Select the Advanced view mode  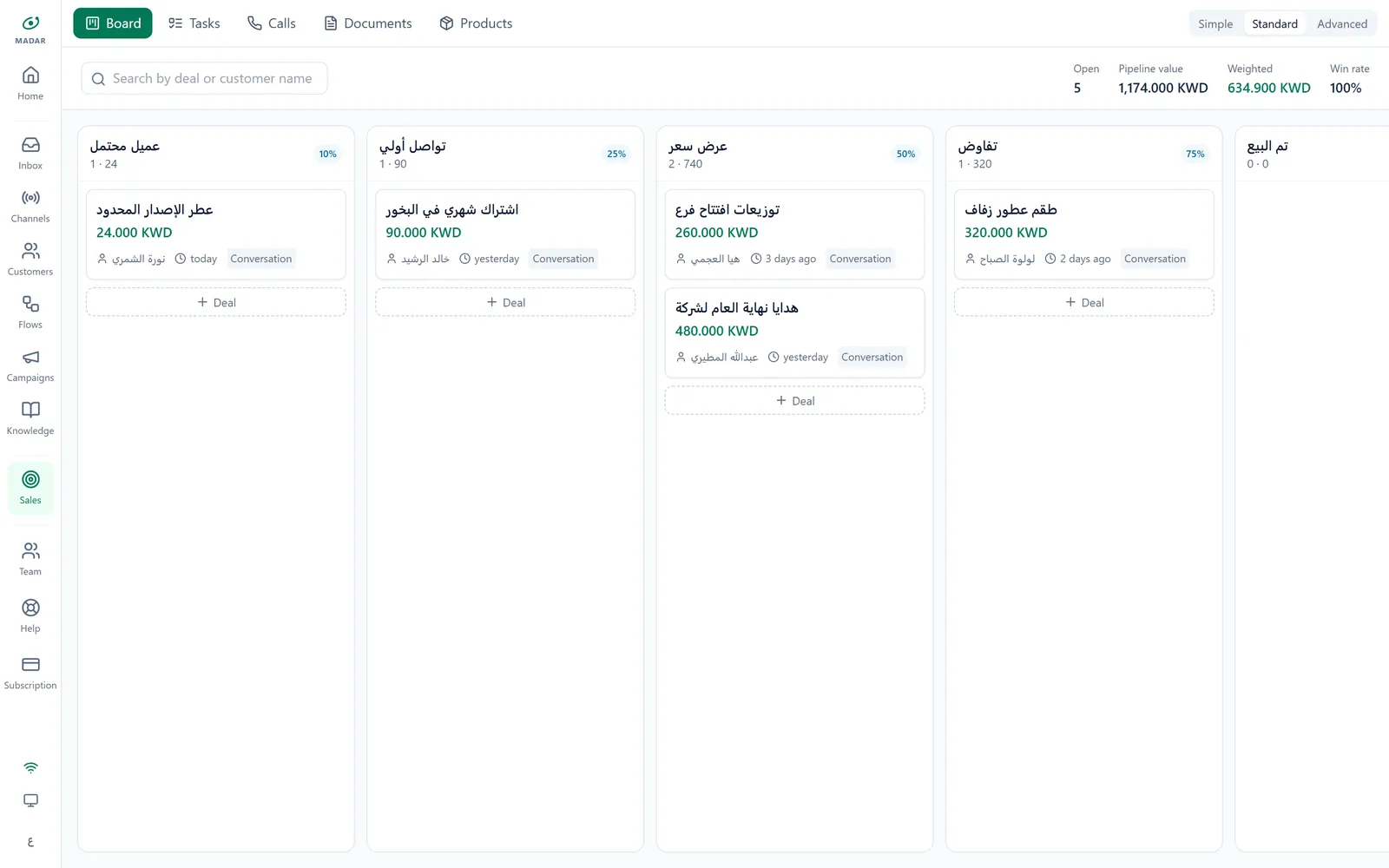(x=1342, y=24)
